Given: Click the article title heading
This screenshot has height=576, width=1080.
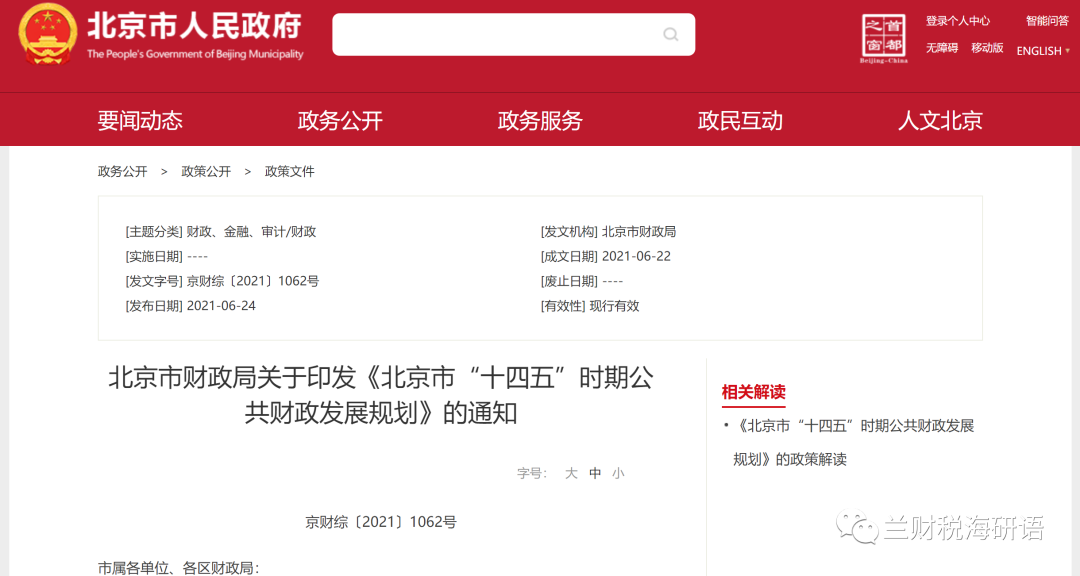Looking at the screenshot, I should click(x=381, y=395).
